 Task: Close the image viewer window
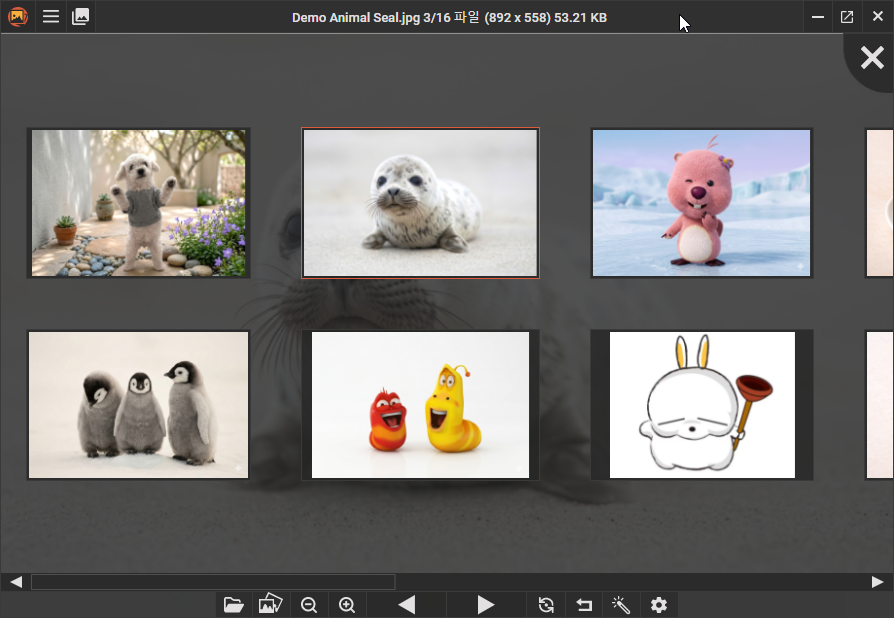click(x=877, y=17)
